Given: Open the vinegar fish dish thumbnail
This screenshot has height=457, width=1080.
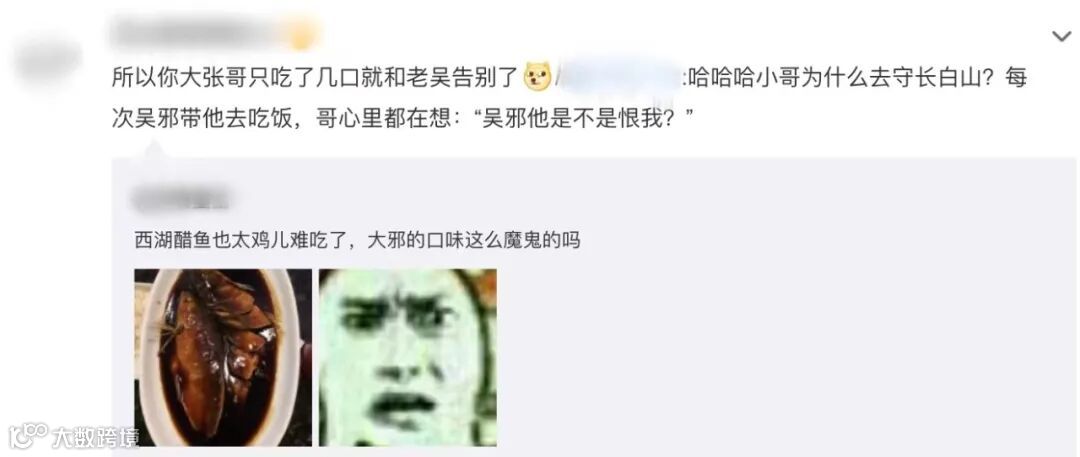Looking at the screenshot, I should point(223,357).
